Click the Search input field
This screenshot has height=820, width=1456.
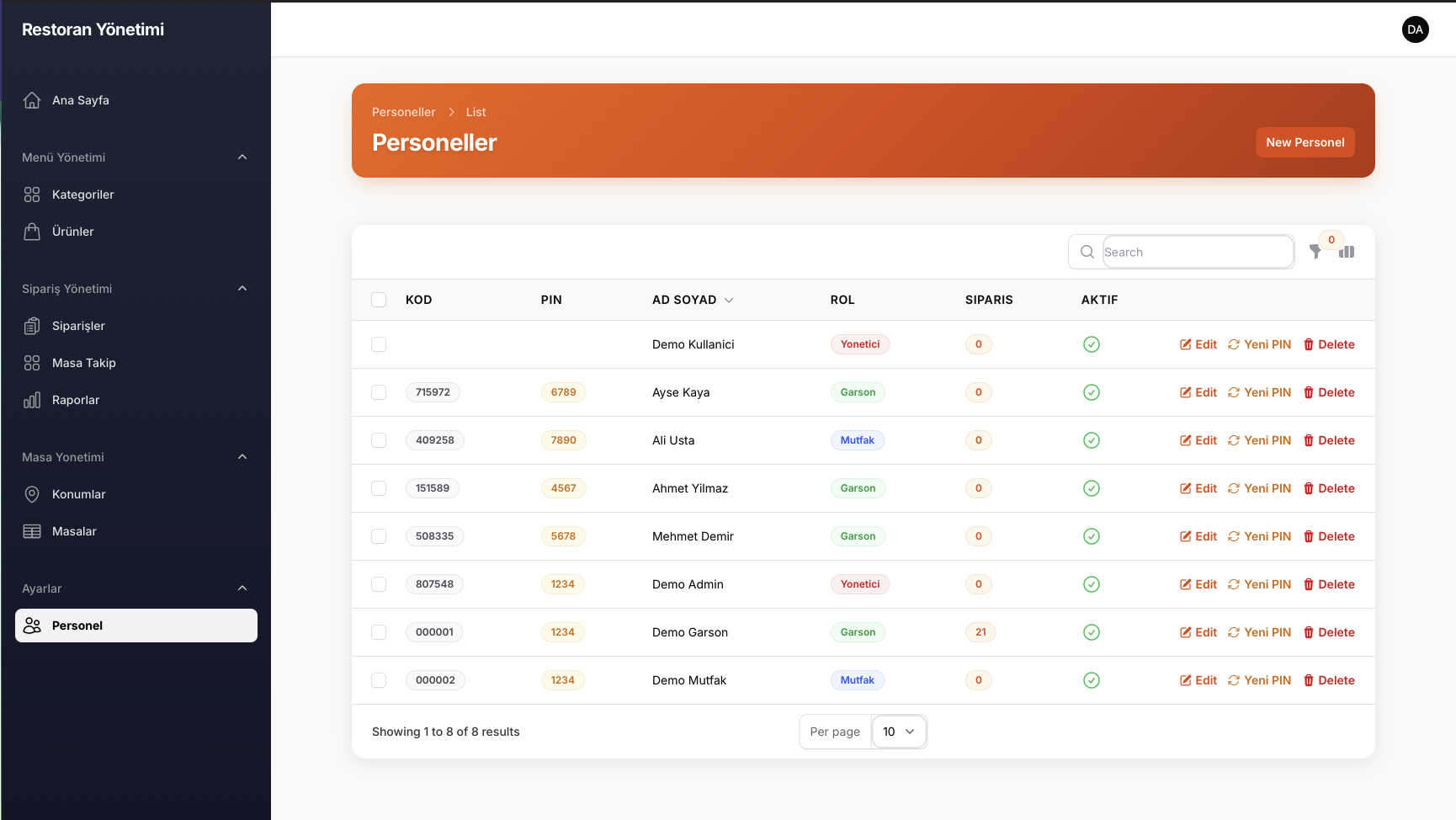[x=1198, y=252]
